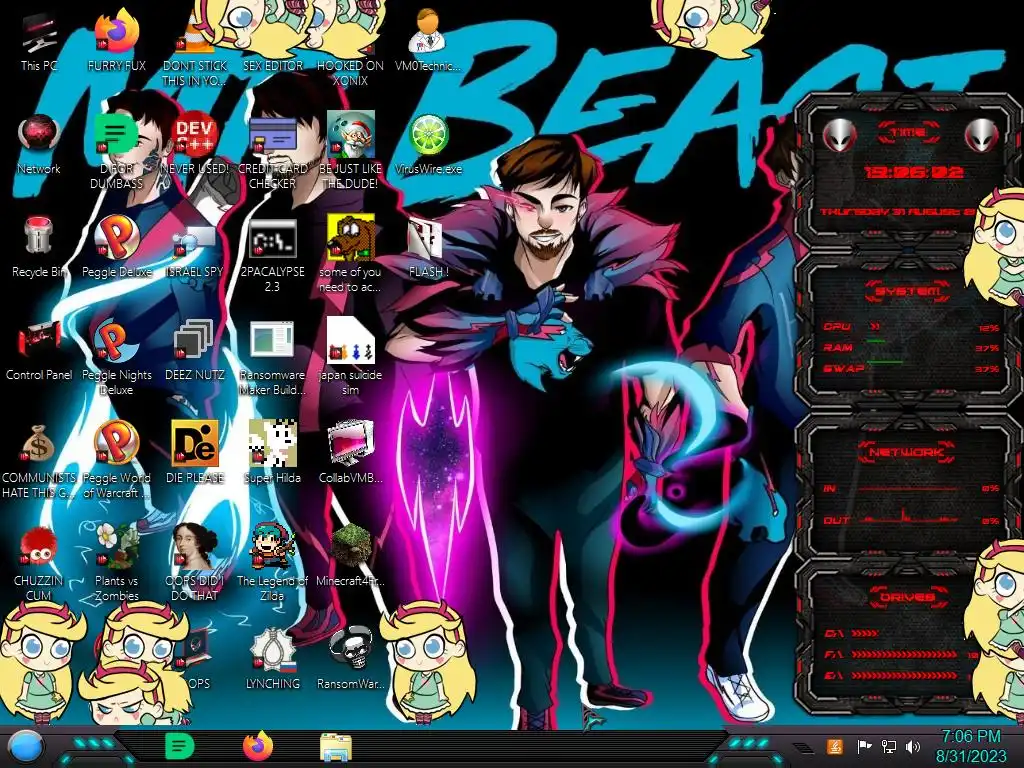This screenshot has height=768, width=1024.
Task: Click the right alien head in the TIME widget
Action: pos(982,136)
